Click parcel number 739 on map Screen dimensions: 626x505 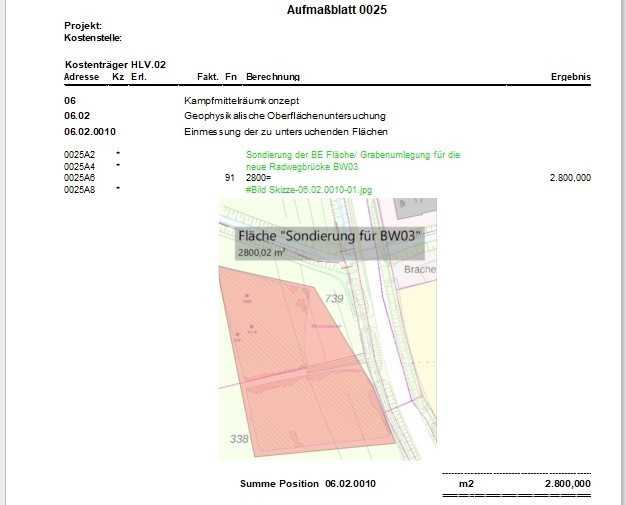pos(333,298)
